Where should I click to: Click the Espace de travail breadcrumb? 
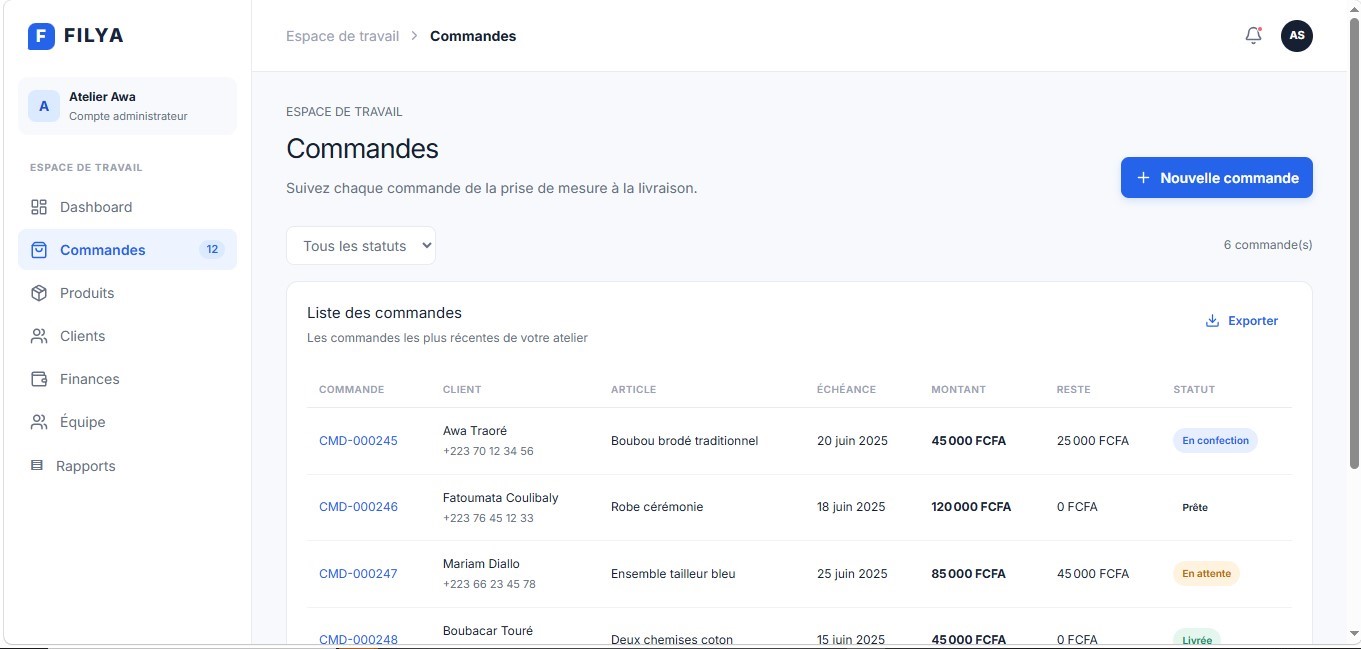click(342, 36)
